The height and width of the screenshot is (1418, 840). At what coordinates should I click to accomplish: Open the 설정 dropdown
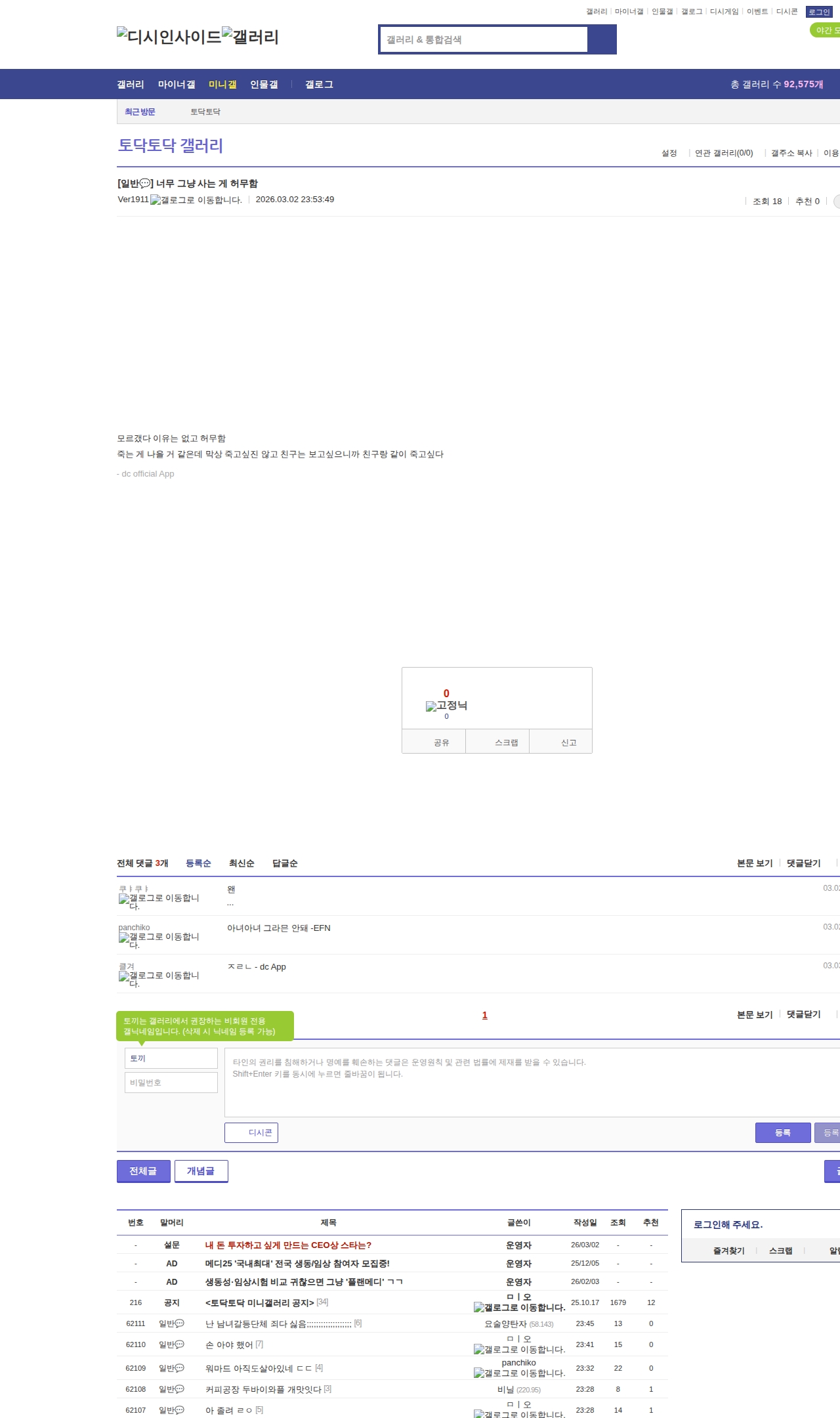click(669, 153)
